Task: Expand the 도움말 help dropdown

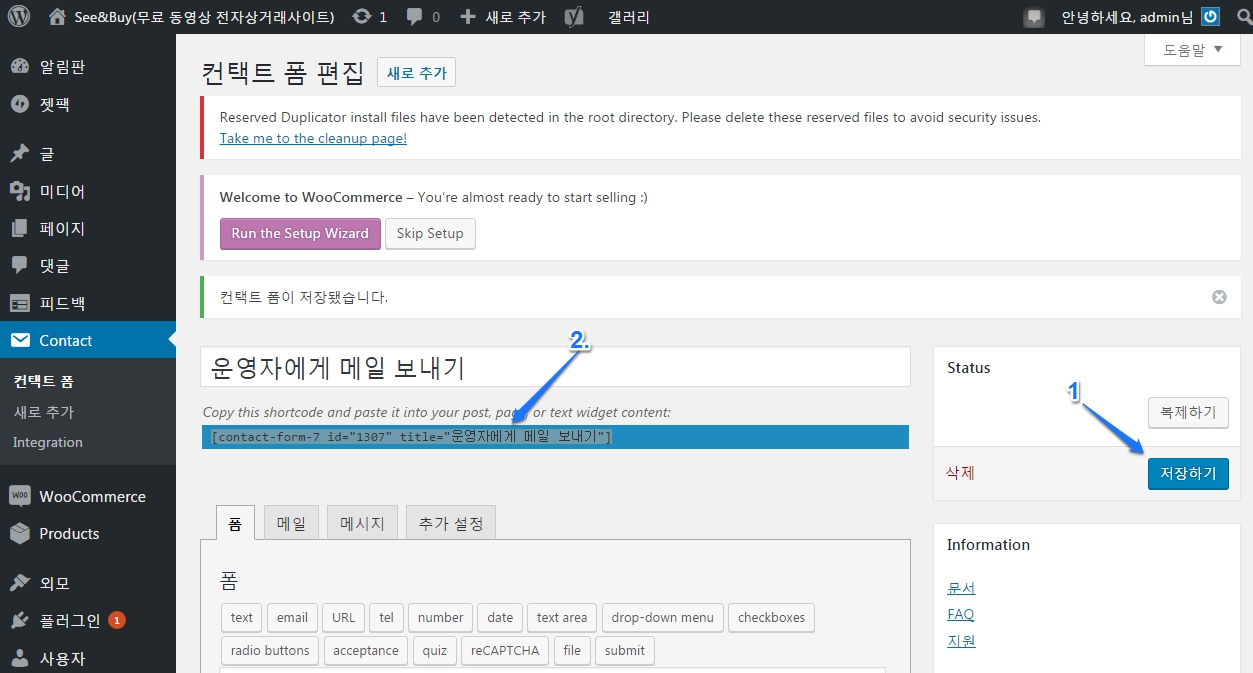Action: [1192, 50]
